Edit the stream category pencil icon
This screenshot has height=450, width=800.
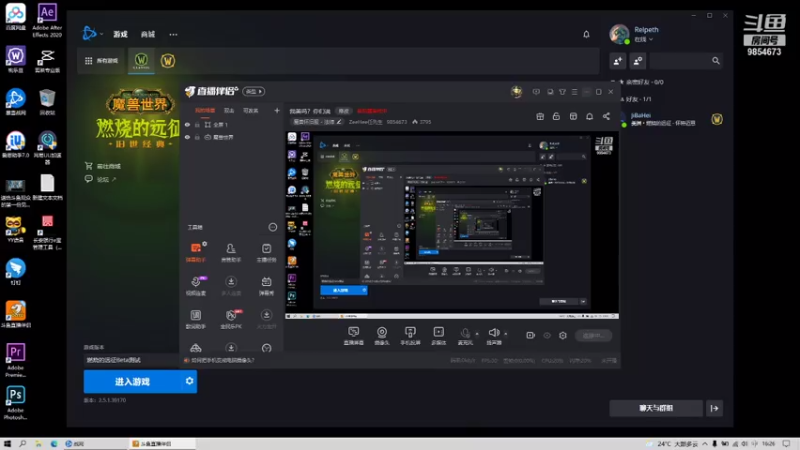339,122
